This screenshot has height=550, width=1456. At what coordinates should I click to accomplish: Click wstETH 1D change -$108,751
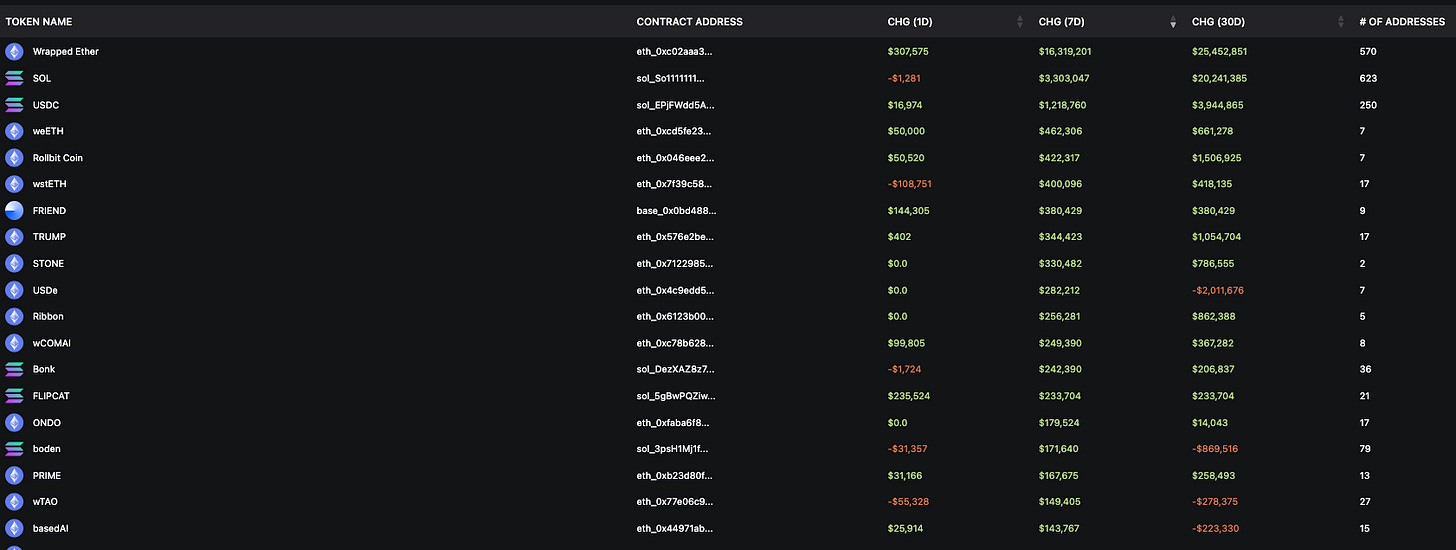910,184
